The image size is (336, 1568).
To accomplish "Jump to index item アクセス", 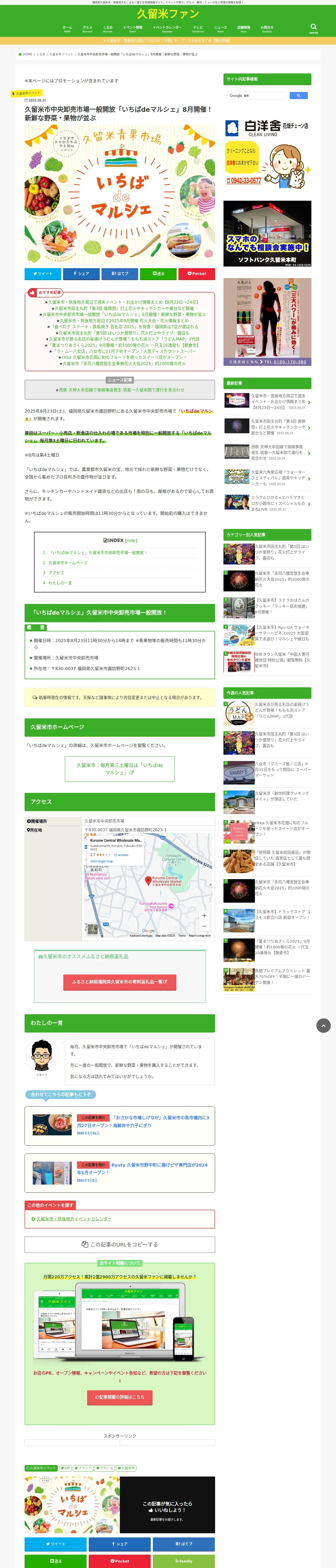I will pyautogui.click(x=56, y=573).
